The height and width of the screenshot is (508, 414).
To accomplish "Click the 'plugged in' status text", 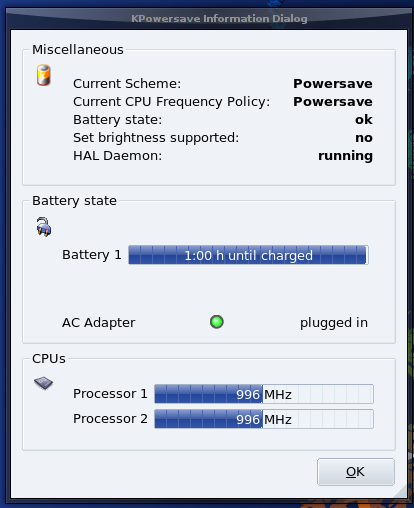I will point(334,323).
